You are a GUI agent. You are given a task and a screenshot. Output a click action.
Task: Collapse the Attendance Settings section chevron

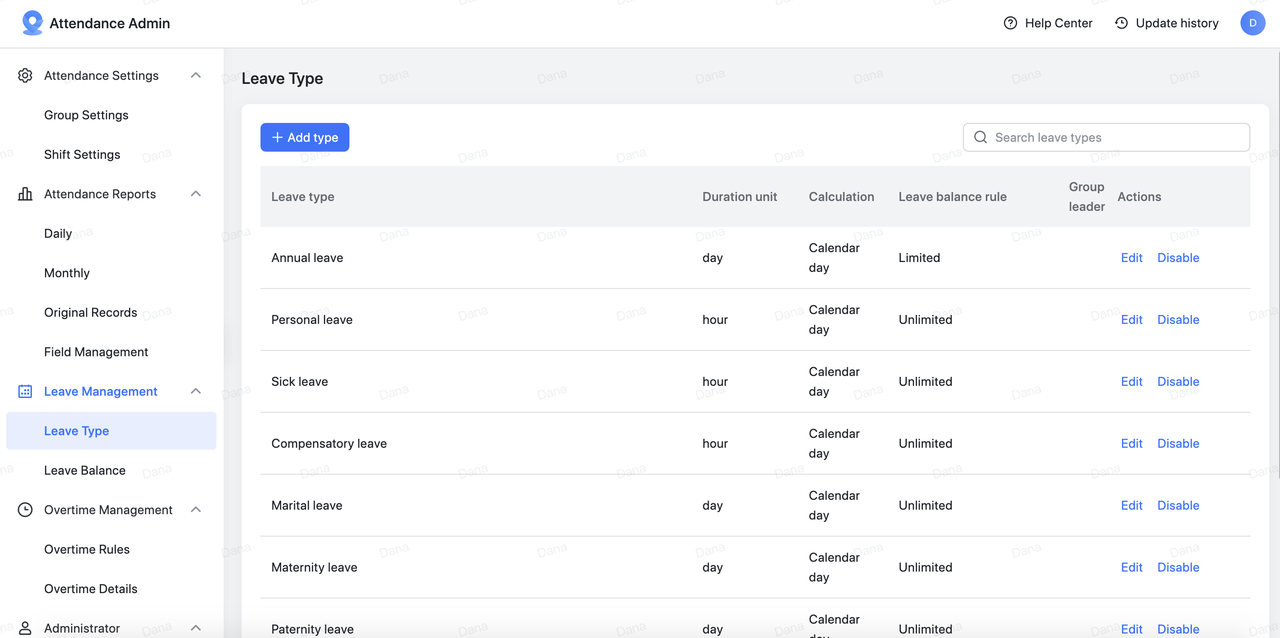pyautogui.click(x=196, y=76)
